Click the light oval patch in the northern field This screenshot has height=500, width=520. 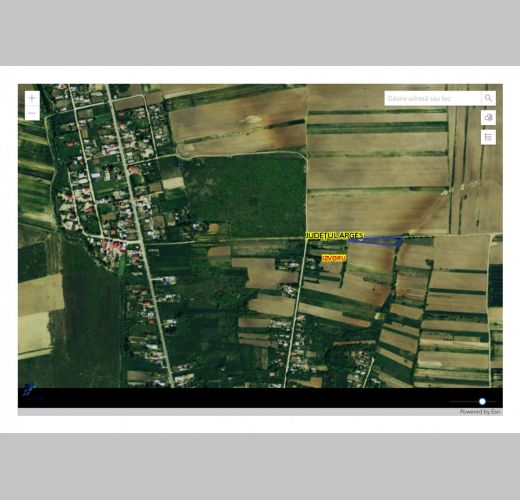tap(253, 118)
